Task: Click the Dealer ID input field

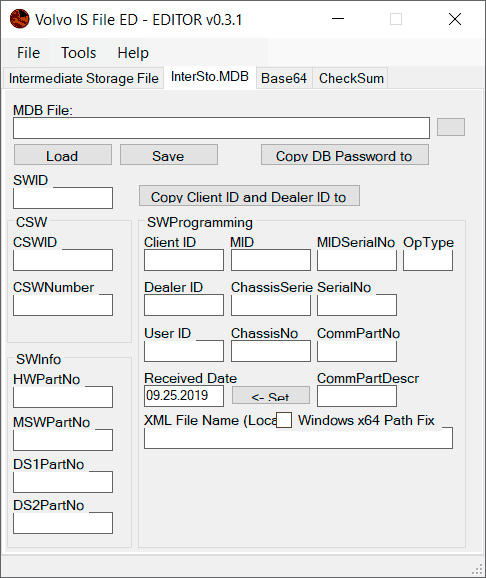Action: click(184, 305)
